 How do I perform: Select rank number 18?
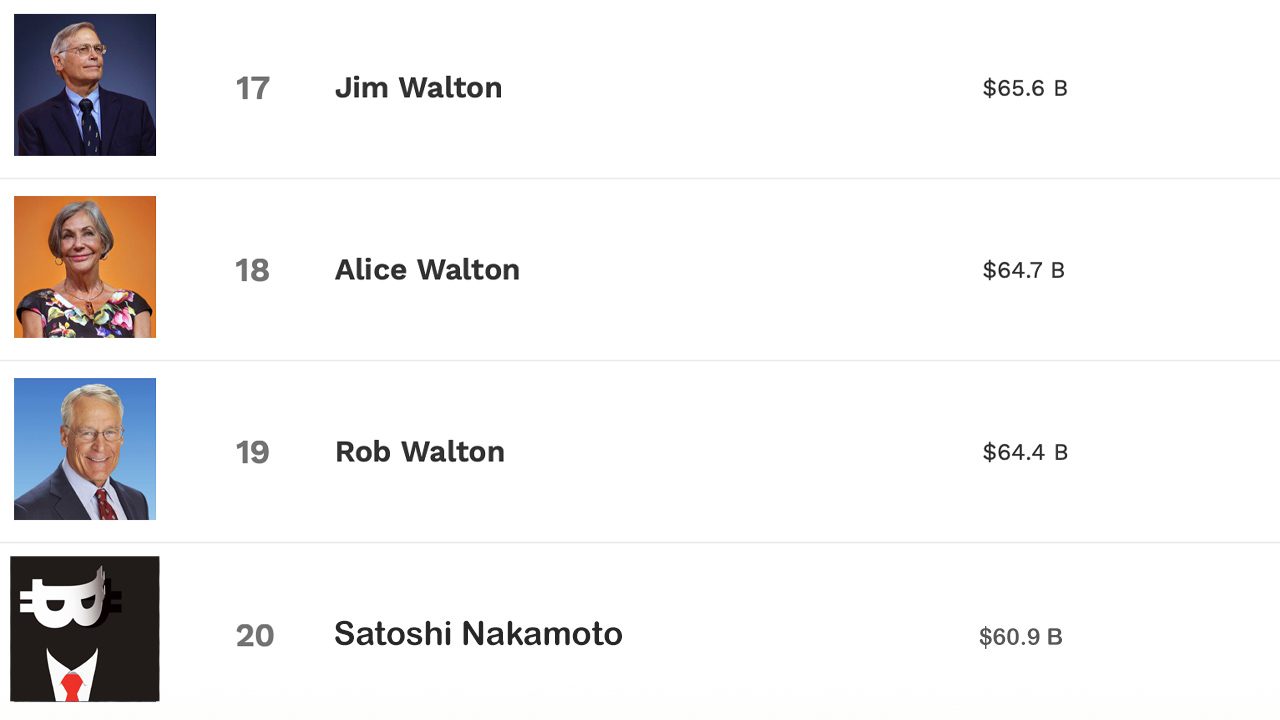252,271
